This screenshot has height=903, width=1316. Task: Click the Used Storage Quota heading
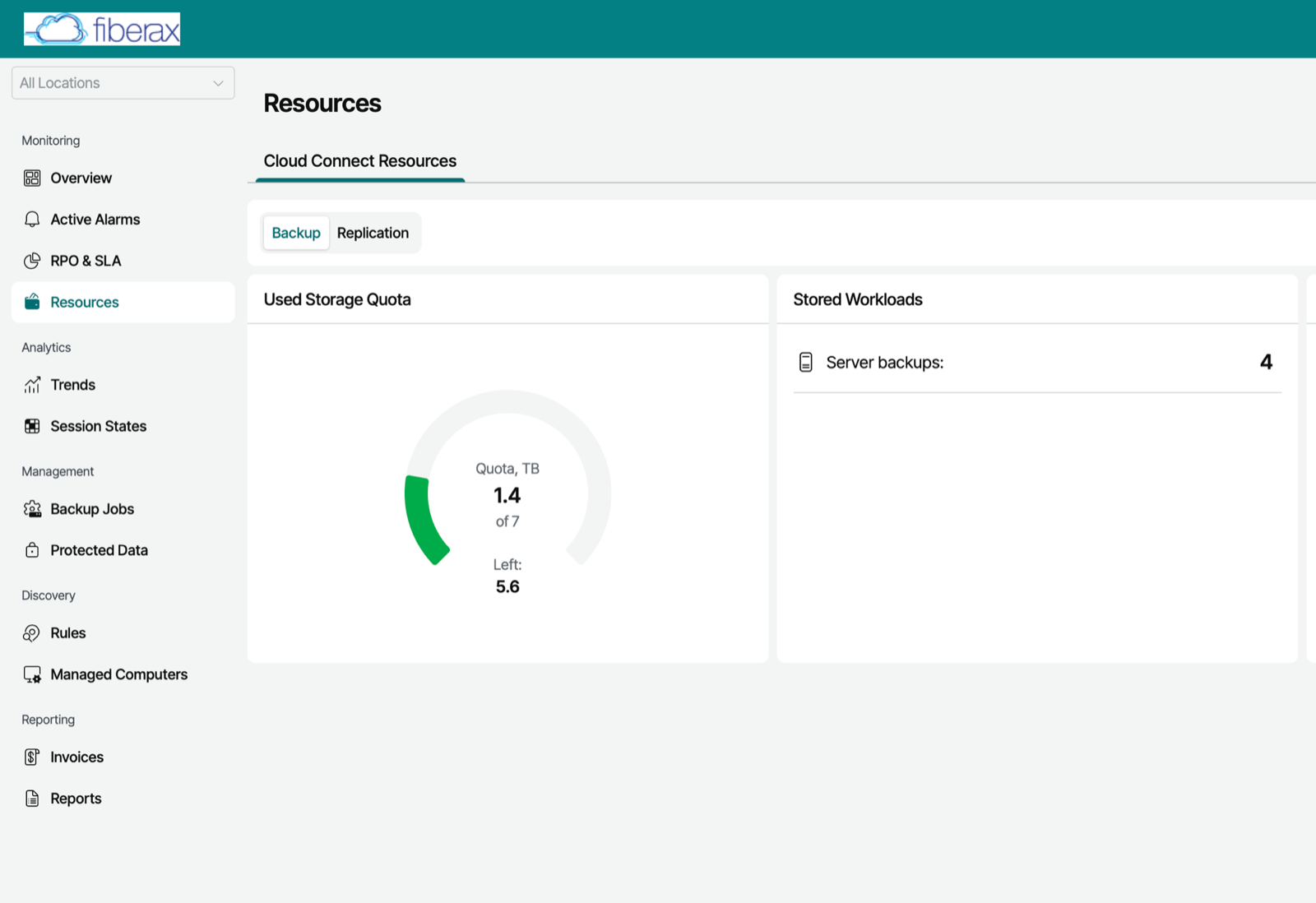(x=337, y=299)
